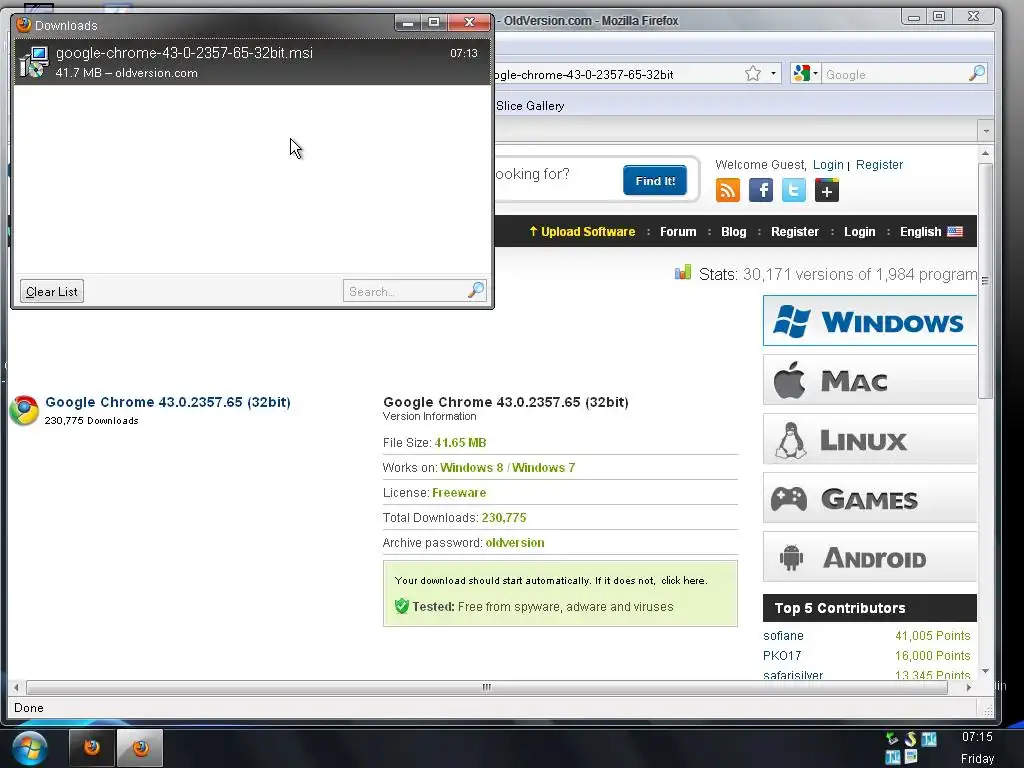1024x768 pixels.
Task: Select the Linux category banner
Action: click(x=870, y=439)
